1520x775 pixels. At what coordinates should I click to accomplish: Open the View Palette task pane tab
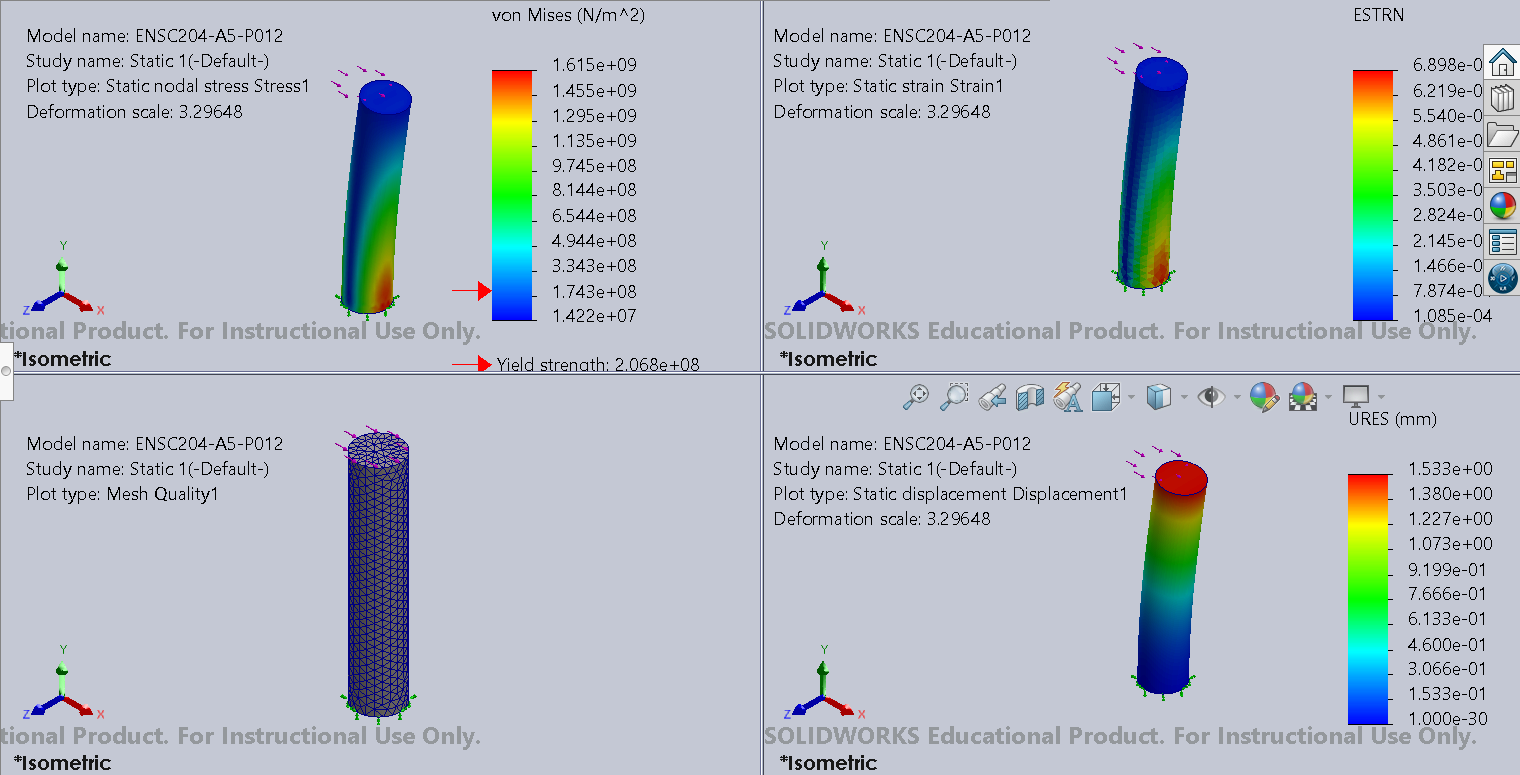[x=1502, y=170]
